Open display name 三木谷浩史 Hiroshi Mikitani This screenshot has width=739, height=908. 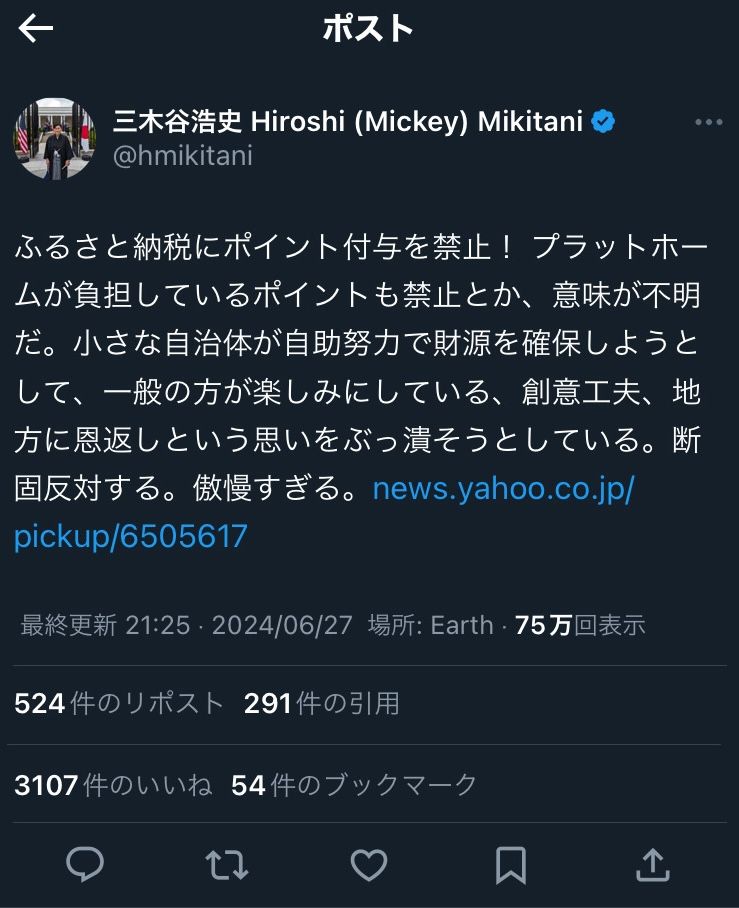click(x=346, y=122)
